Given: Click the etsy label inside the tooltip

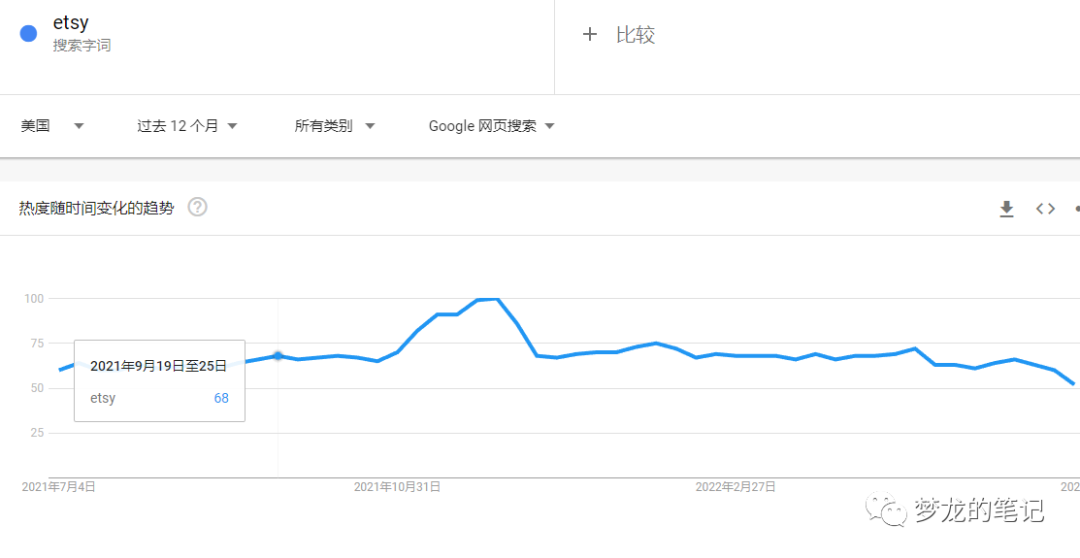Looking at the screenshot, I should (103, 398).
